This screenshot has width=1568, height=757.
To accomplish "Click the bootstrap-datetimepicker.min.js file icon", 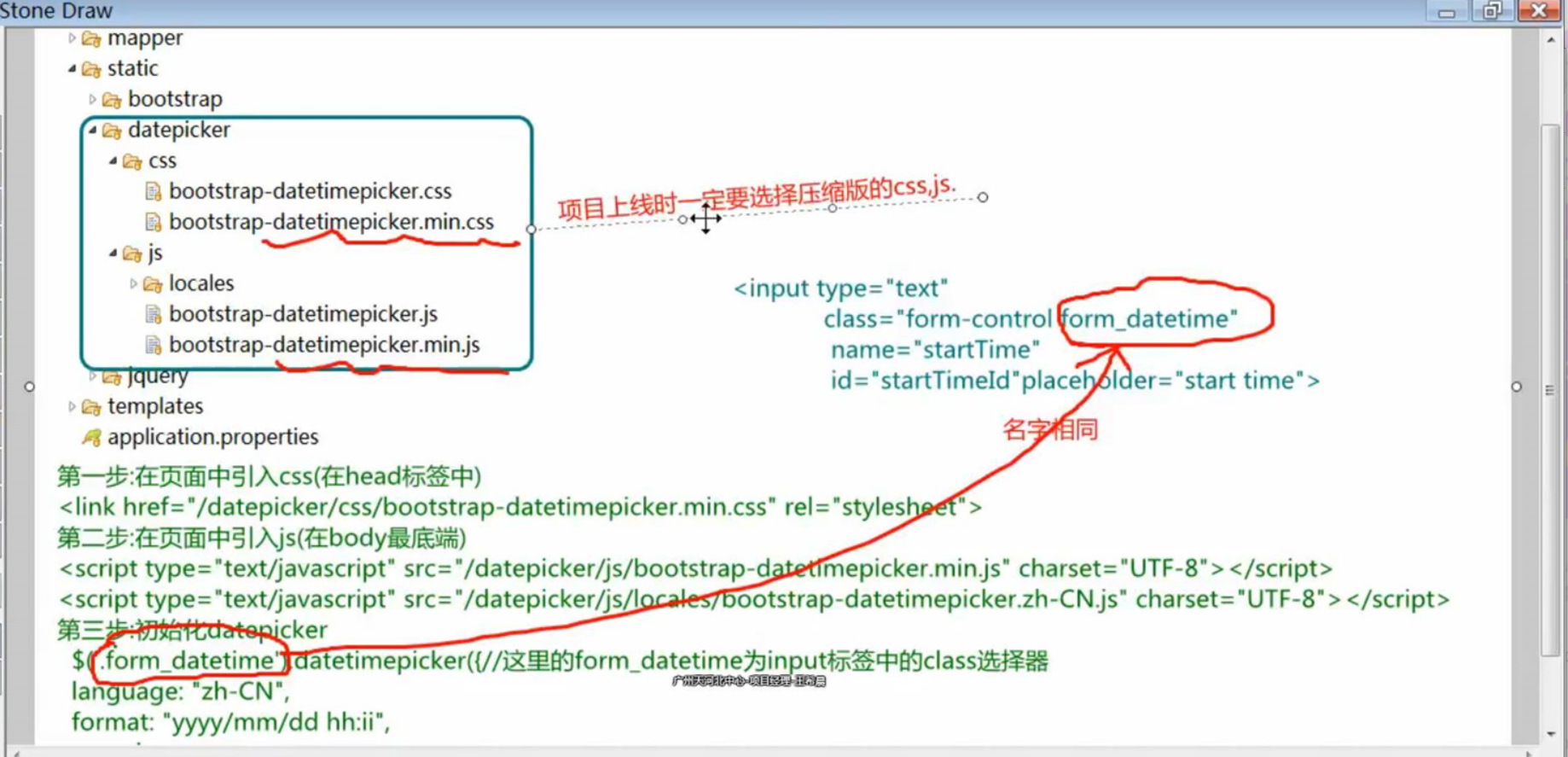I will 154,346.
